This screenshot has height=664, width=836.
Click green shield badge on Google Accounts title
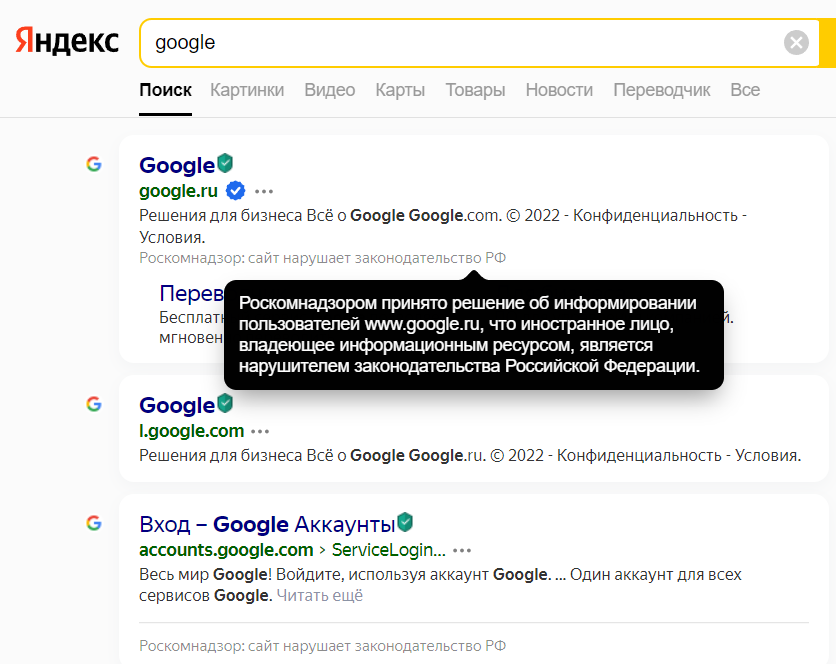click(405, 522)
